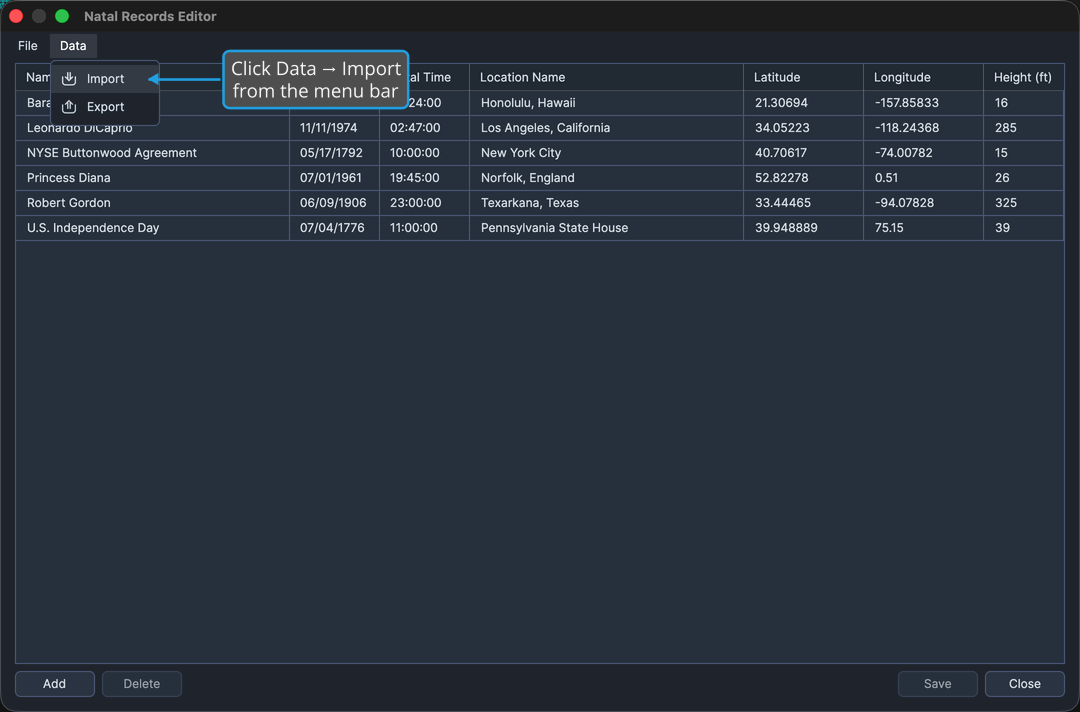Viewport: 1080px width, 712px height.
Task: Click the latitude cell 52.82278
Action: (x=803, y=178)
